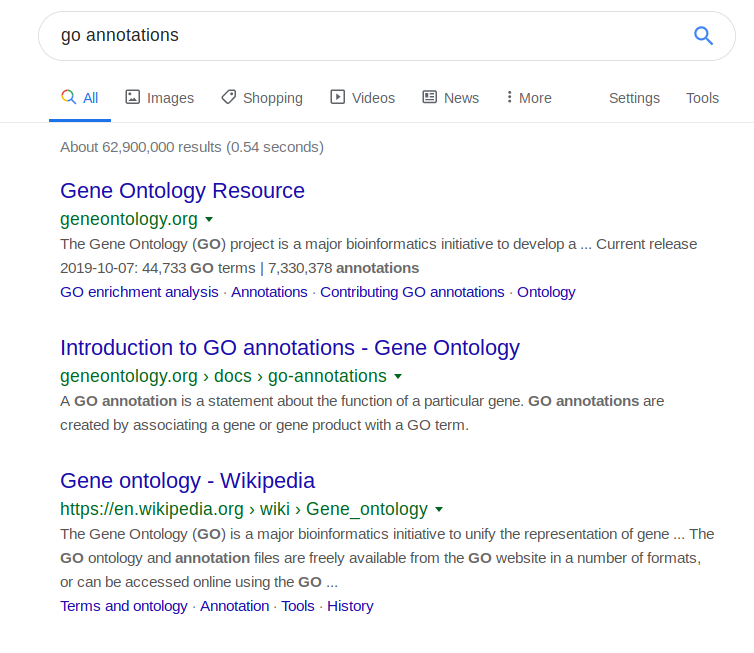
Task: Switch to the Images tab label
Action: tap(170, 98)
